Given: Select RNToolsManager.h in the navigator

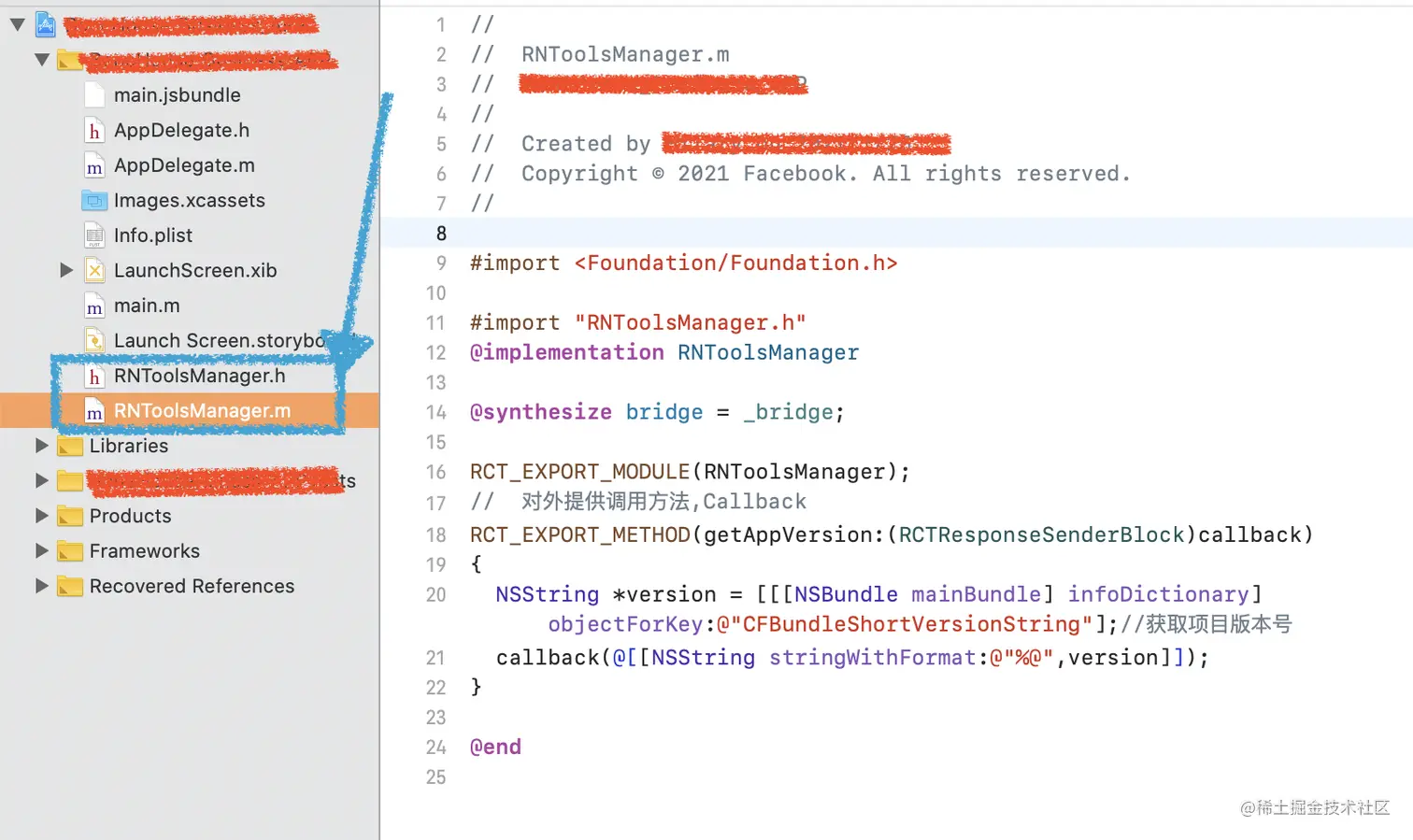Looking at the screenshot, I should click(x=200, y=376).
